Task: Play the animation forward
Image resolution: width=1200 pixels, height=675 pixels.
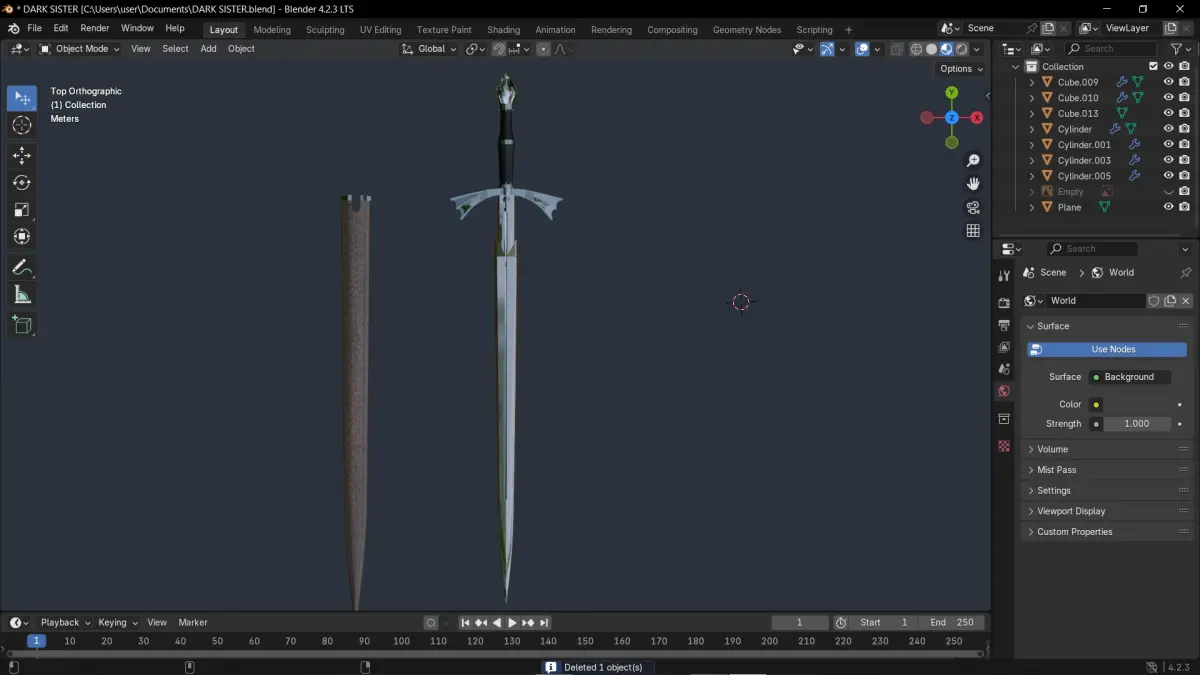Action: click(512, 622)
